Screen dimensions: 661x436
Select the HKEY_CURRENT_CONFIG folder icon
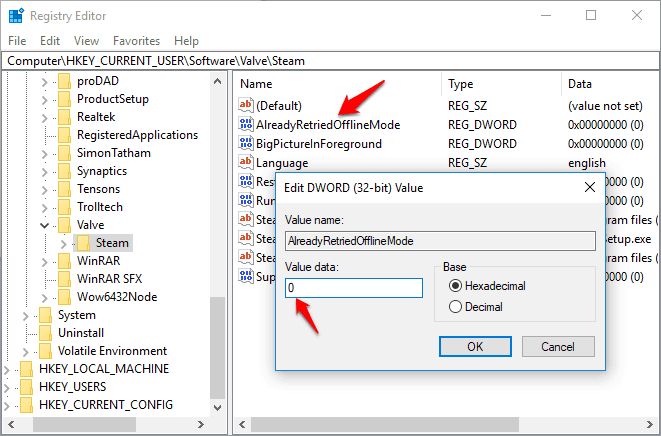(27, 405)
